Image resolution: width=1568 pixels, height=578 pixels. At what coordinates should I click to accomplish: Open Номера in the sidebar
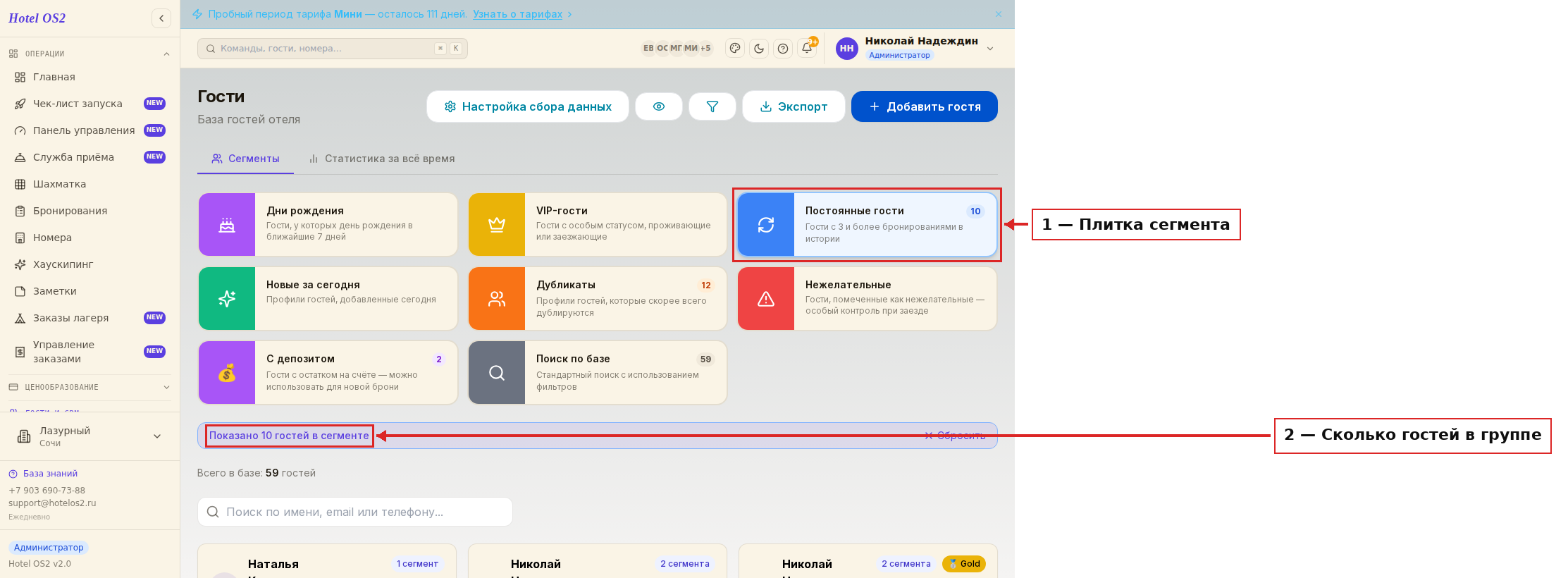click(89, 238)
